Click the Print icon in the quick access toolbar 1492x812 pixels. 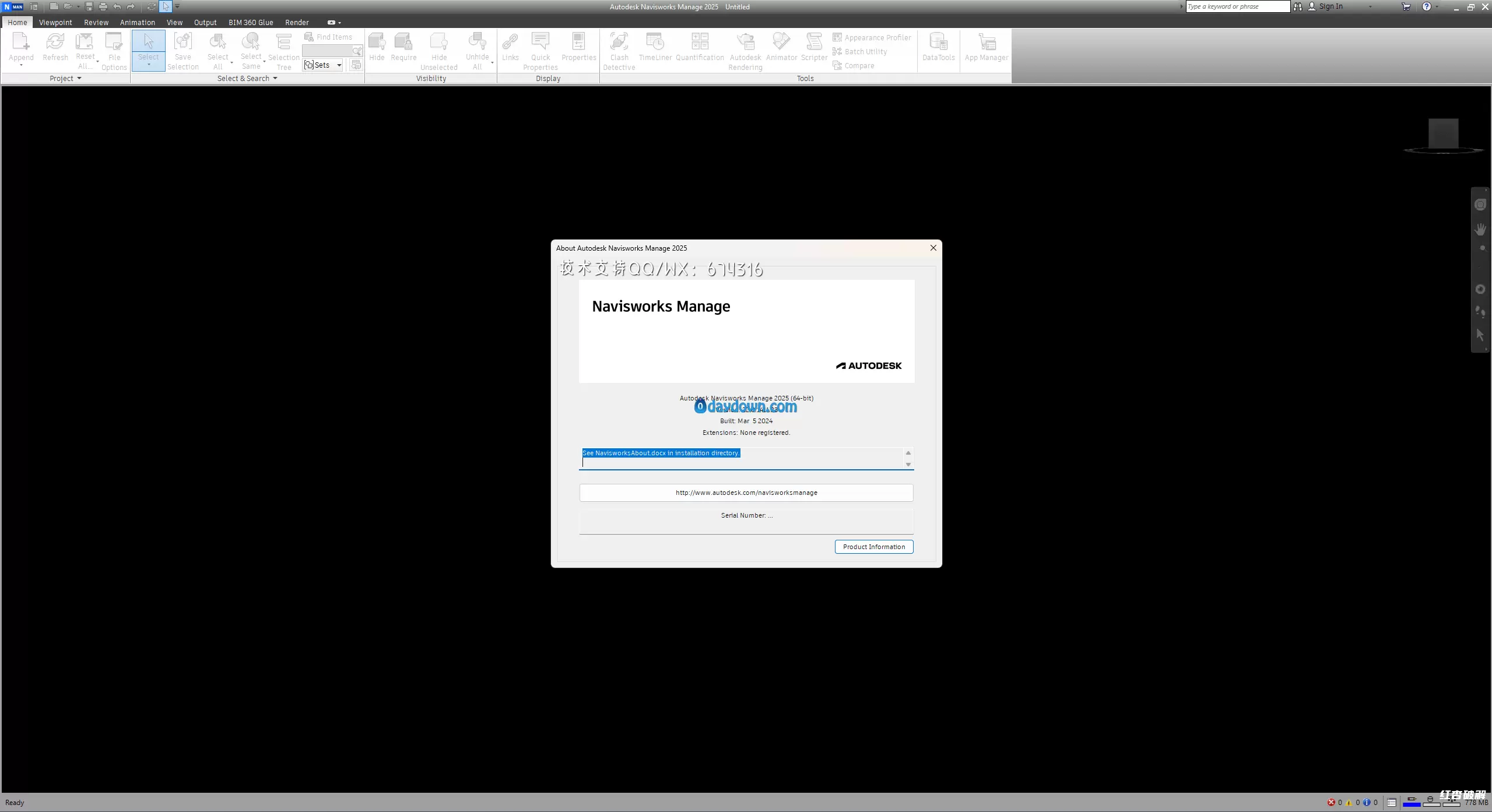pos(103,6)
